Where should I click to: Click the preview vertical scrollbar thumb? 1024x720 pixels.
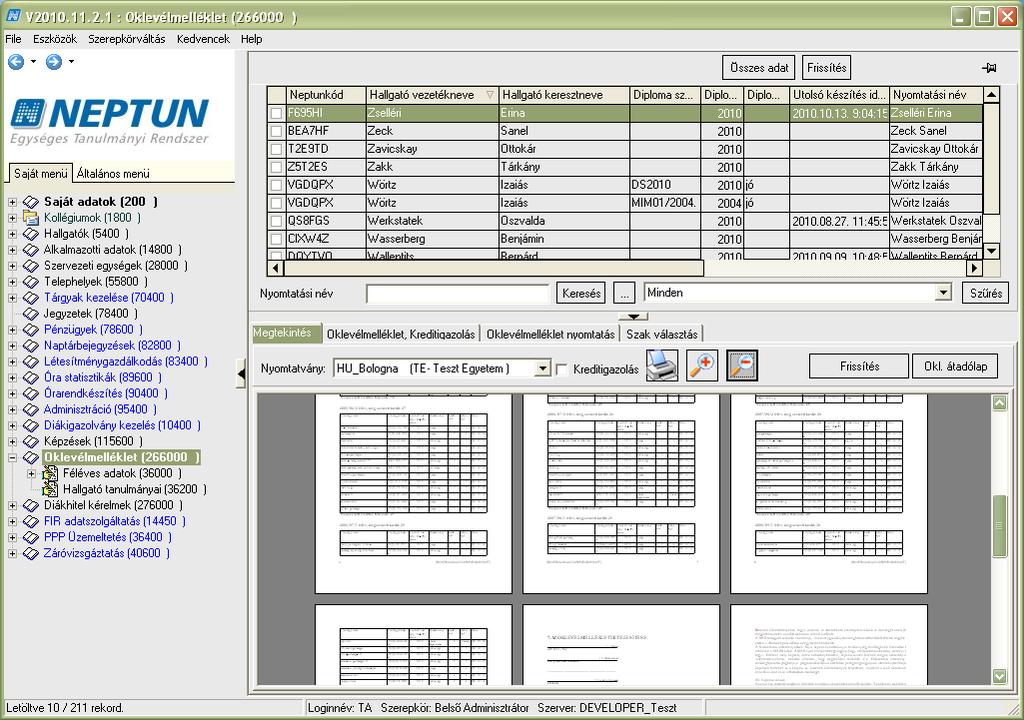click(999, 526)
